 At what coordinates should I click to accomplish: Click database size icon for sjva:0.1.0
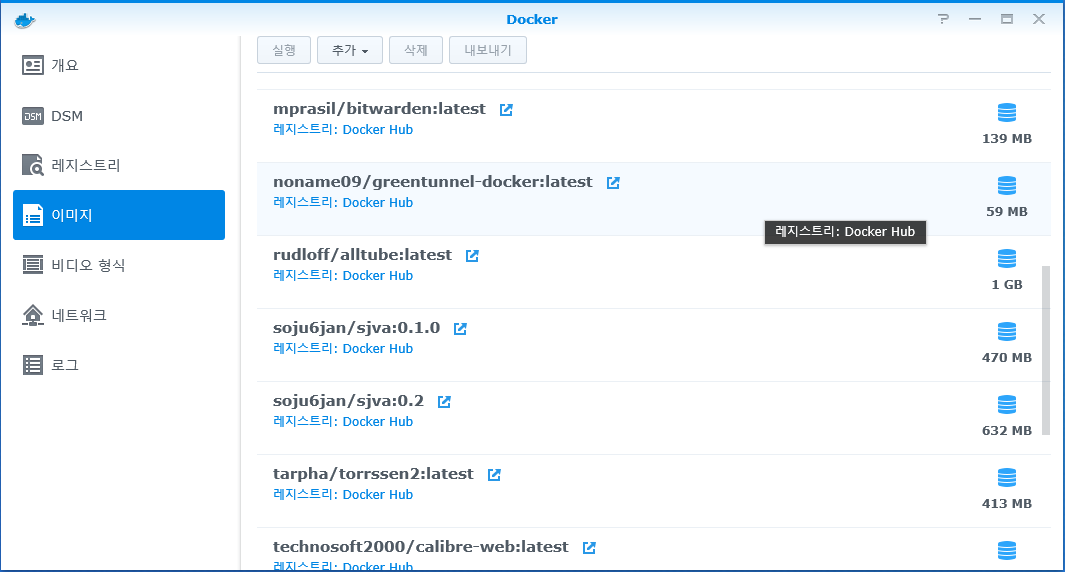tap(1007, 332)
